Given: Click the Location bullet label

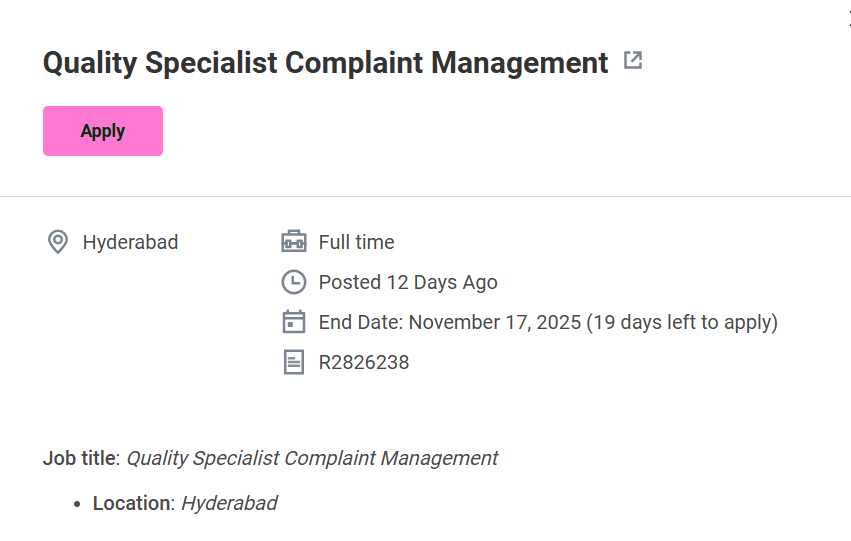Looking at the screenshot, I should (132, 503).
